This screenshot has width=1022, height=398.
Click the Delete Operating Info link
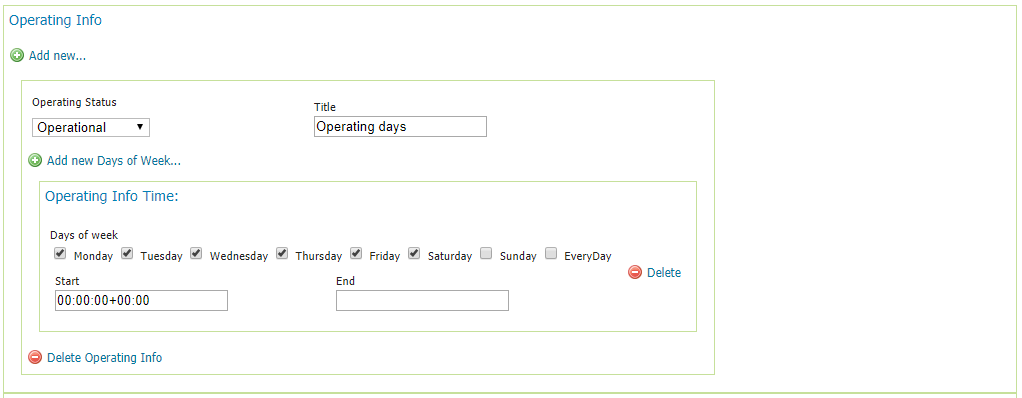click(104, 357)
